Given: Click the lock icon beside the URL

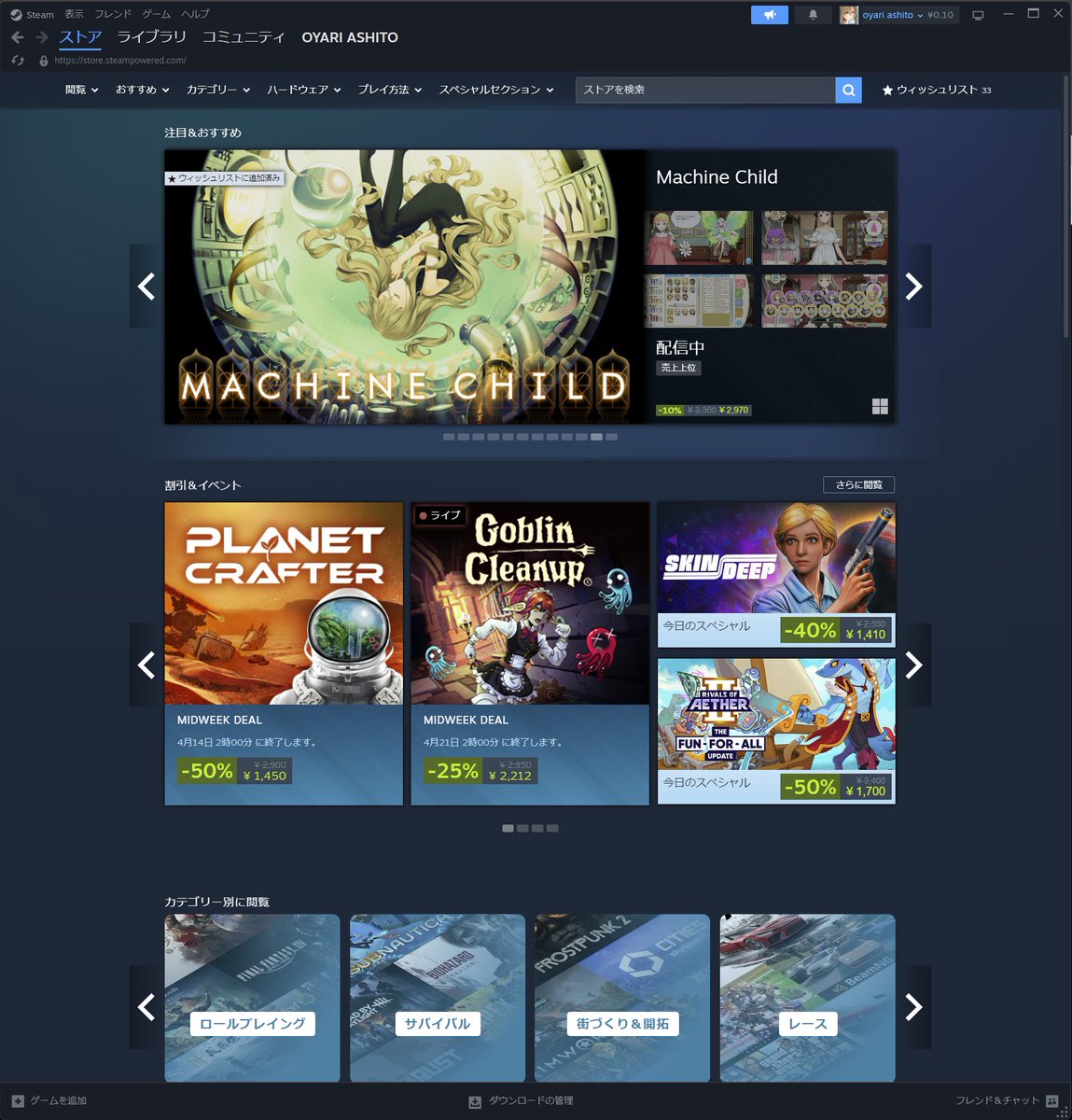Looking at the screenshot, I should 44,60.
